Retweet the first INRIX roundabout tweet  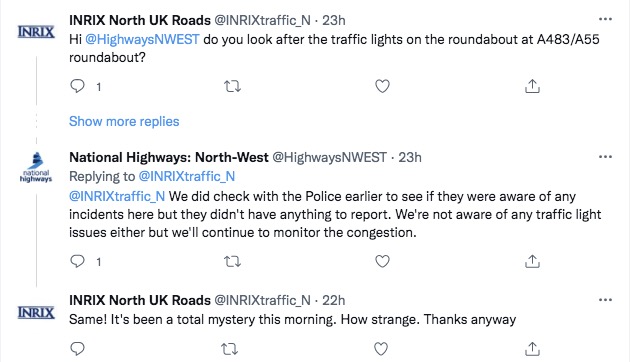click(x=232, y=86)
